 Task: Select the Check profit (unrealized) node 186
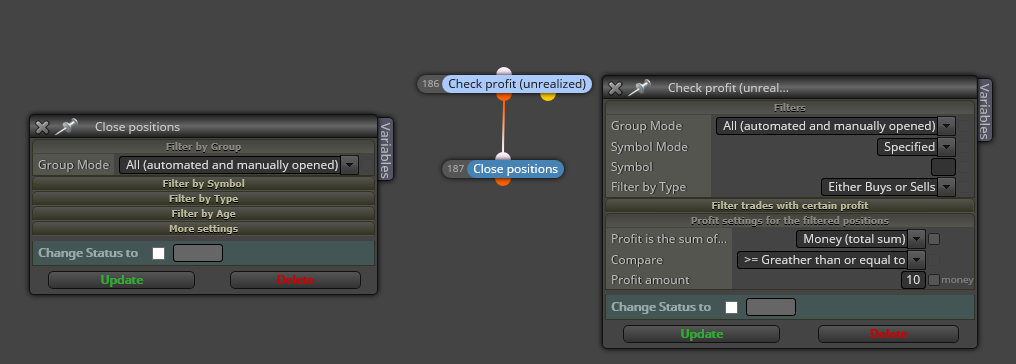click(517, 84)
